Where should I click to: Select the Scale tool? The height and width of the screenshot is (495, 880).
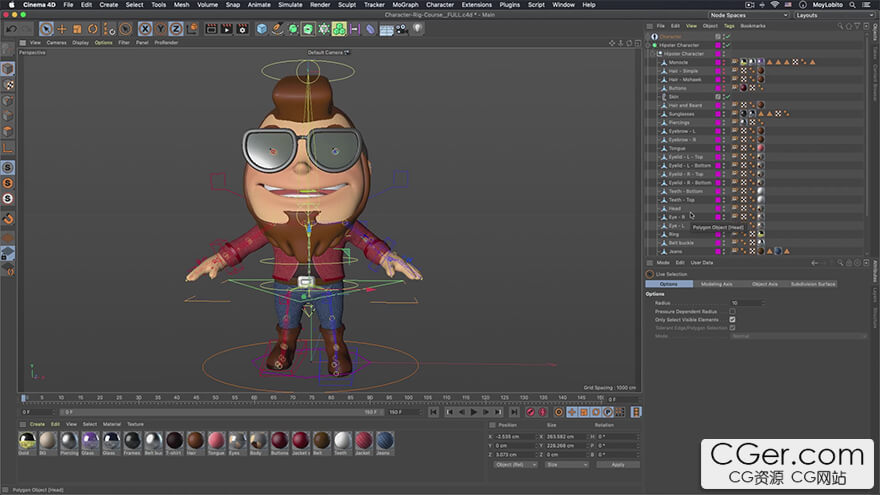pos(77,29)
